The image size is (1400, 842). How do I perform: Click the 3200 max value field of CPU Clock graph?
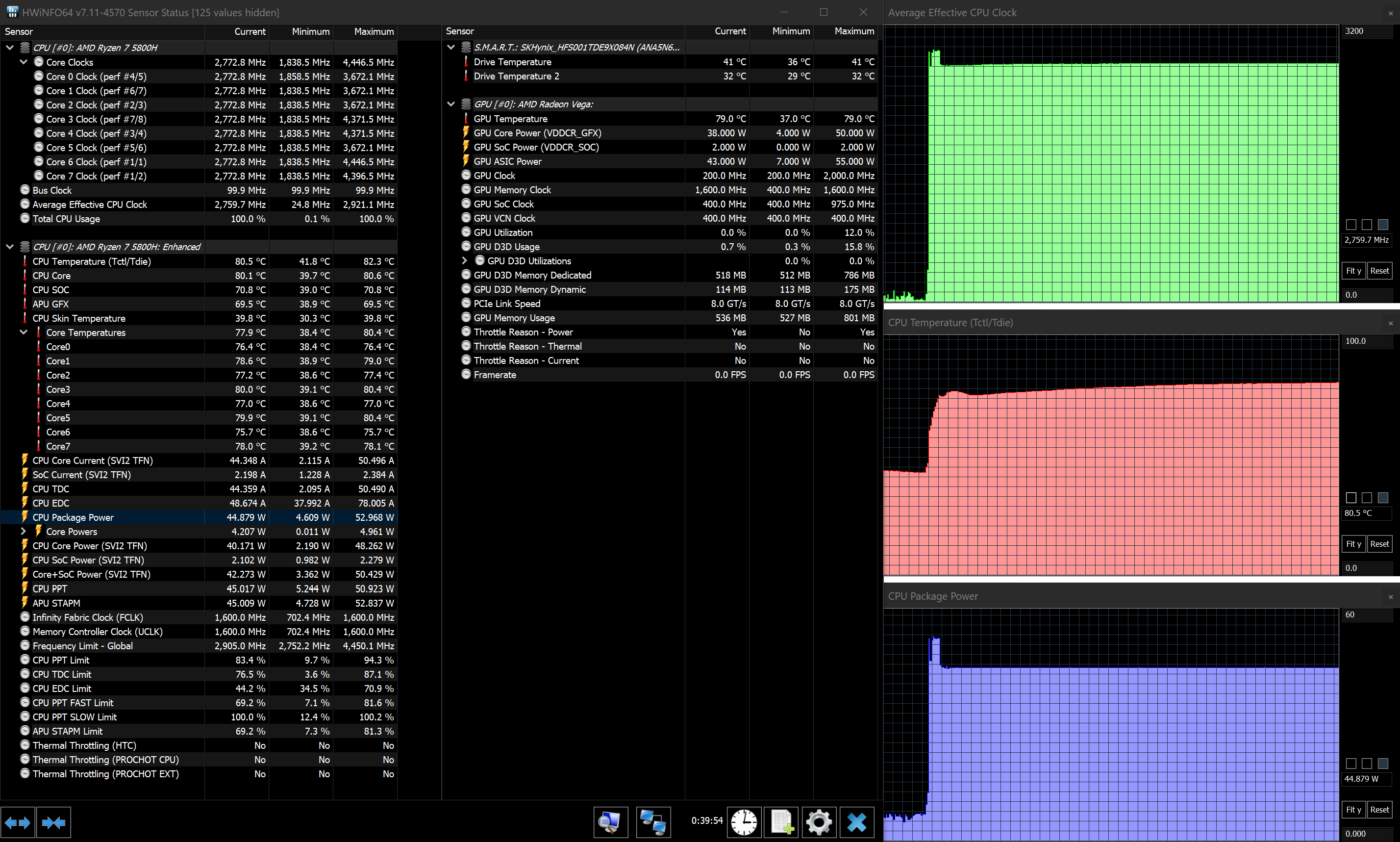[1367, 31]
